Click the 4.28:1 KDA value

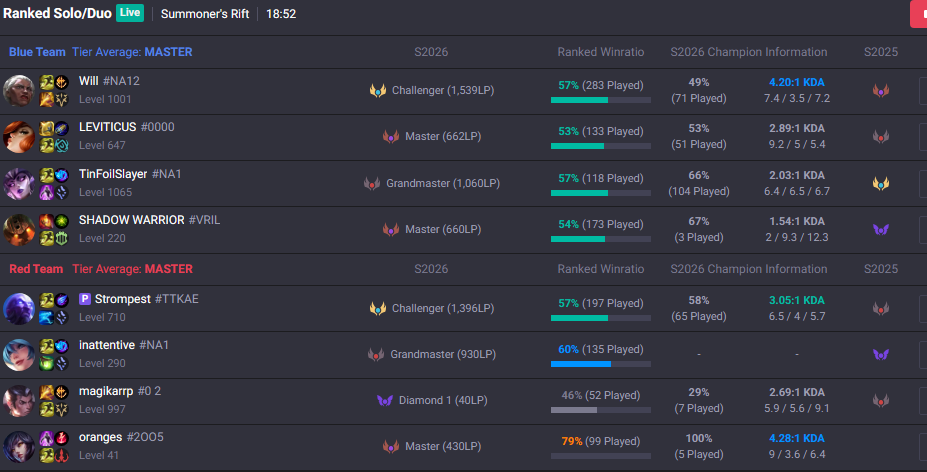(x=797, y=438)
